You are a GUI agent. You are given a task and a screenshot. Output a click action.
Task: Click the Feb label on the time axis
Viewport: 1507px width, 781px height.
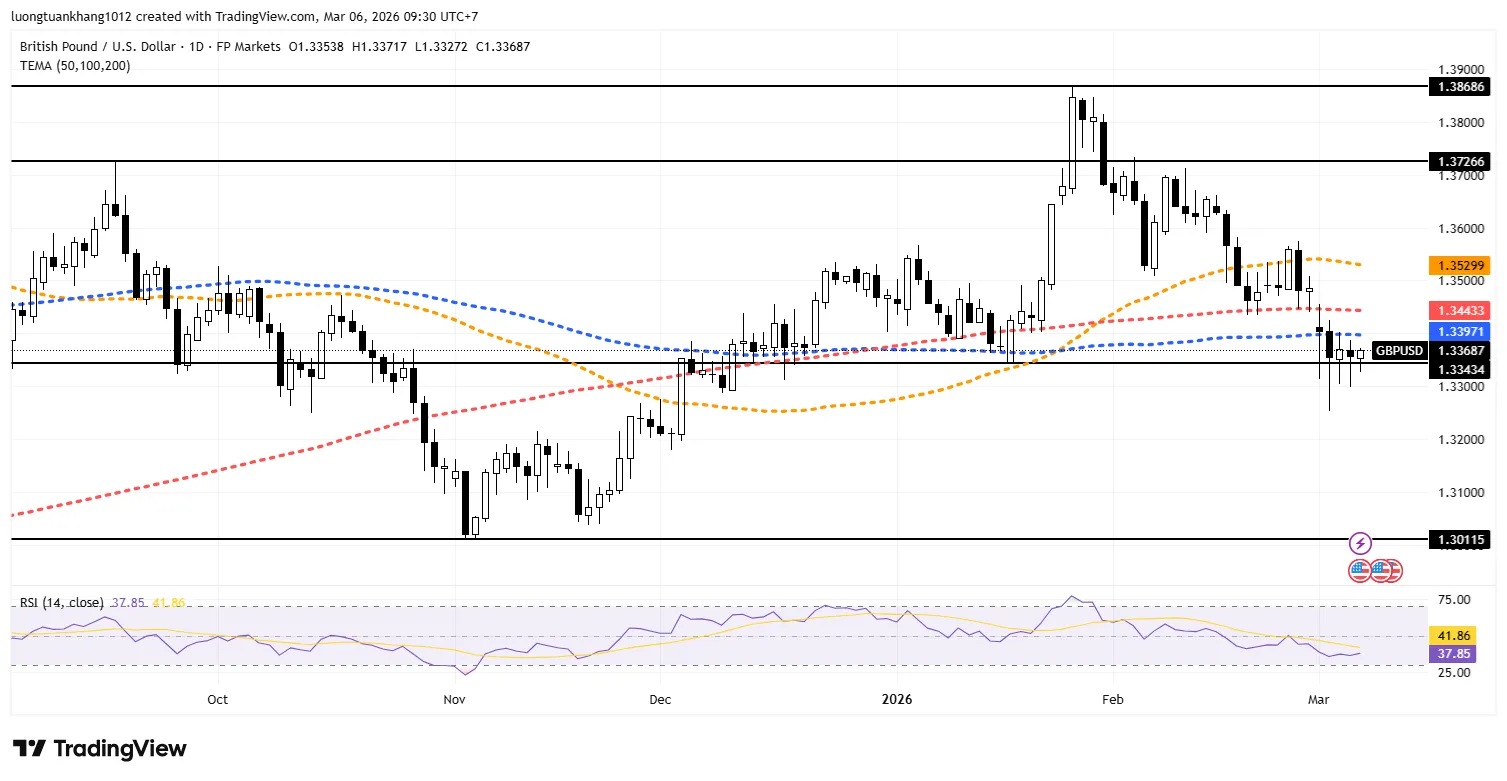1111,699
